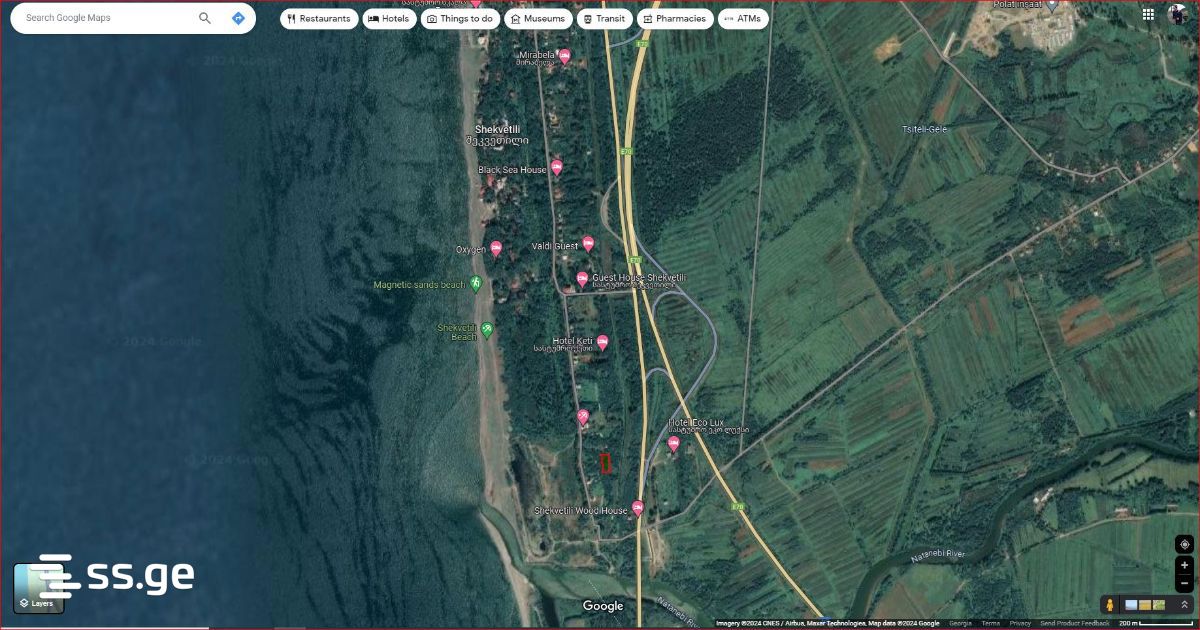The image size is (1200, 630).
Task: Show Pharmacies on the map
Action: [x=674, y=18]
